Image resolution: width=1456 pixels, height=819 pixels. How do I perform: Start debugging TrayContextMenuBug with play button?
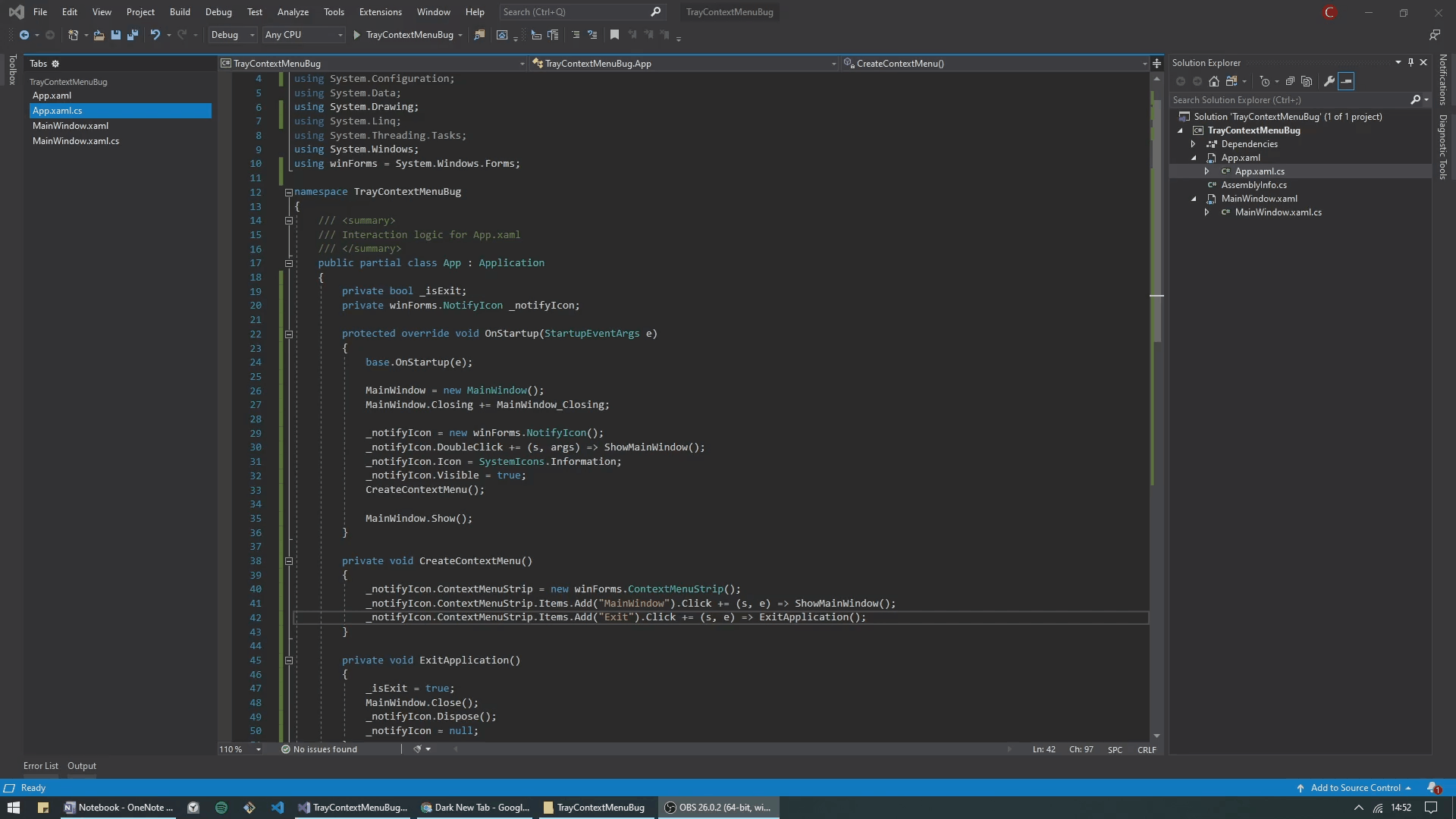tap(356, 35)
